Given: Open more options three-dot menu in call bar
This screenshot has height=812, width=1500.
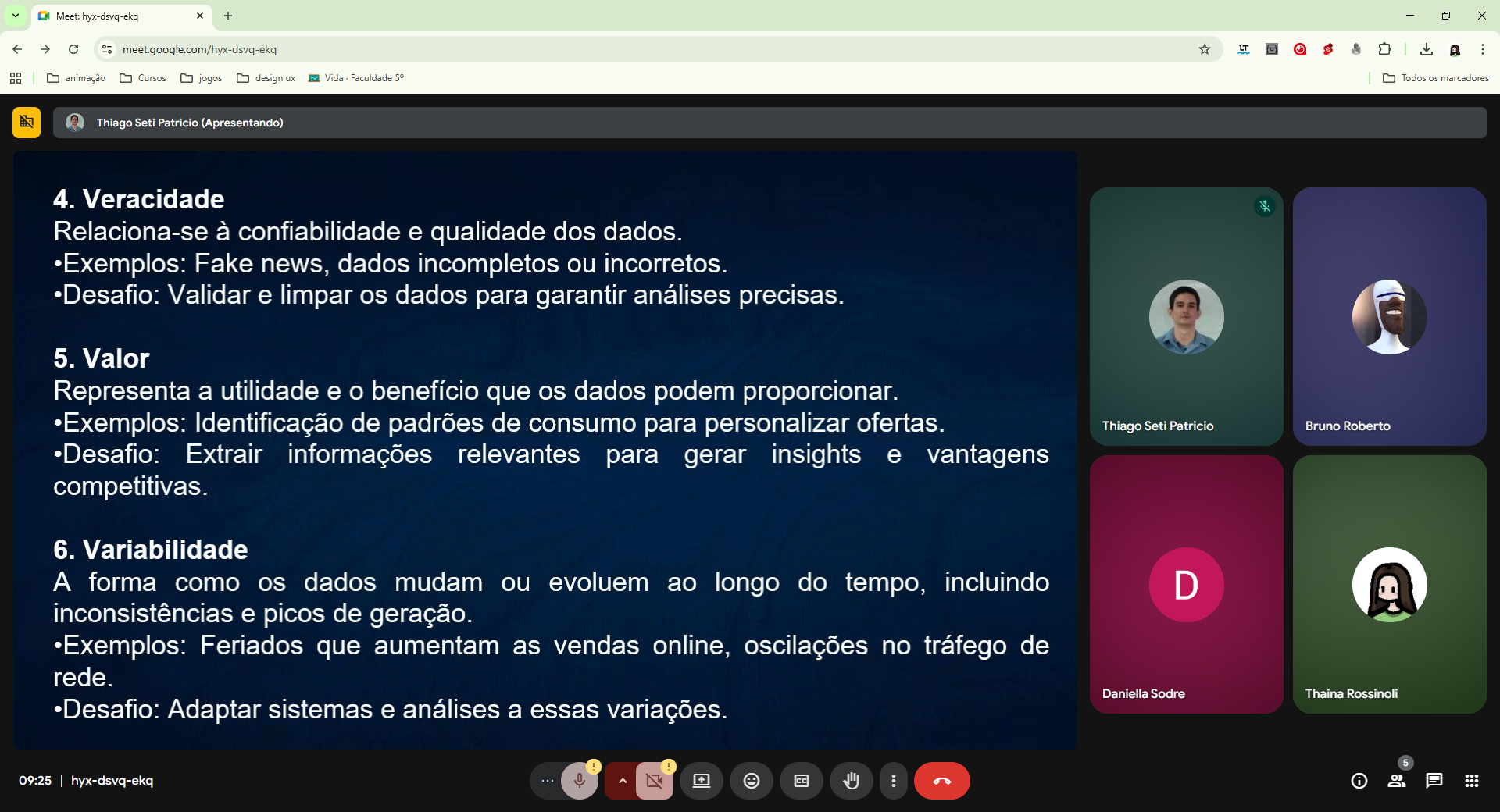Looking at the screenshot, I should coord(894,781).
